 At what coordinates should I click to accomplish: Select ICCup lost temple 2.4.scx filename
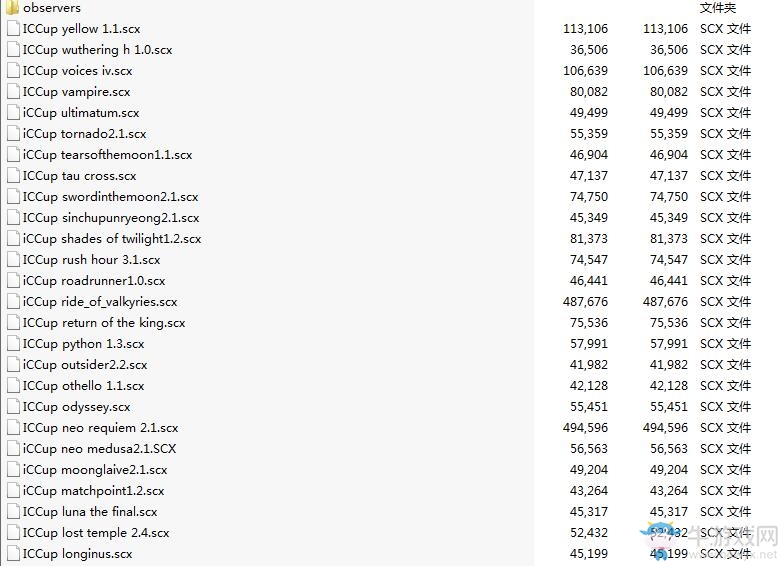click(96, 533)
